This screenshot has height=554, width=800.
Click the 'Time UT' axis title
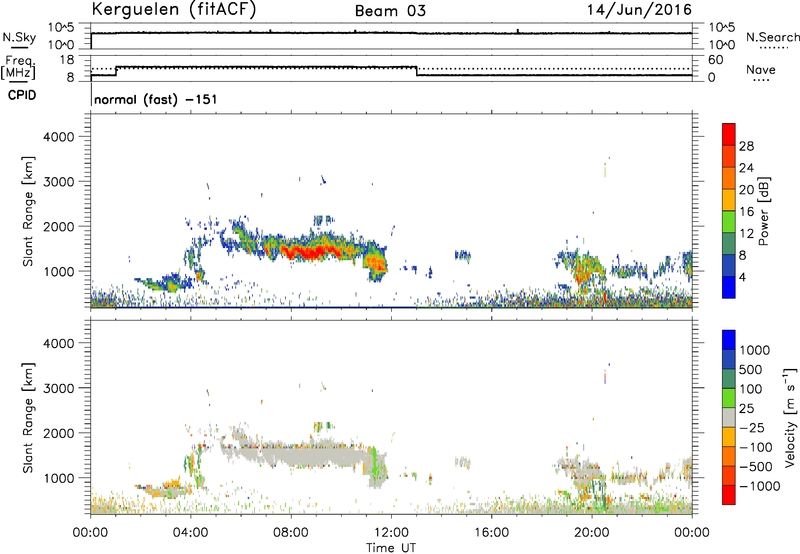[391, 548]
